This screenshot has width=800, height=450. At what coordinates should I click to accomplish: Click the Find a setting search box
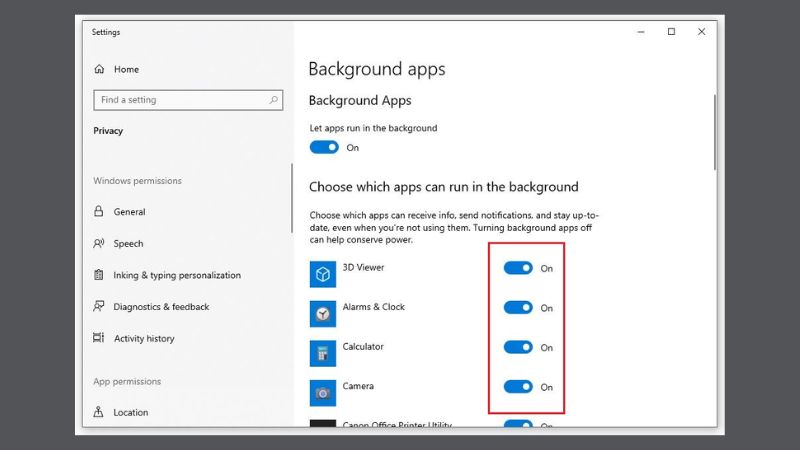(x=180, y=100)
